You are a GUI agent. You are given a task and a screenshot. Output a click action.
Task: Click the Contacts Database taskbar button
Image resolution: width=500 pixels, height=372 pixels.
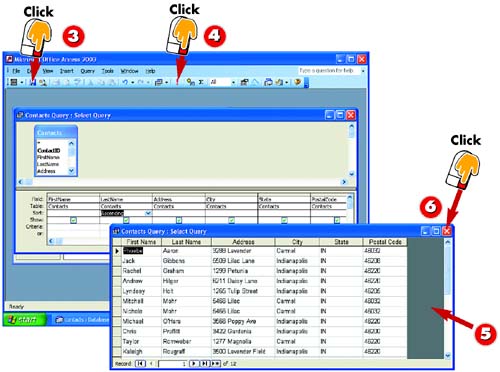click(81, 320)
